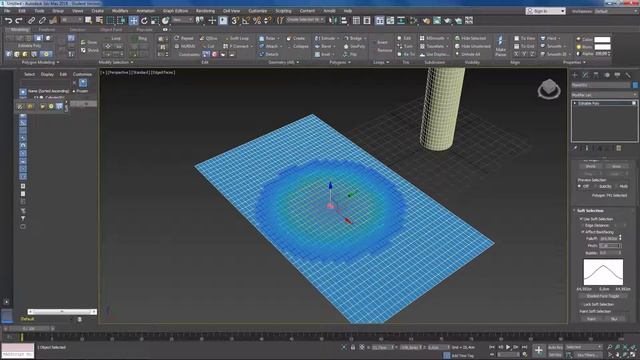This screenshot has height=360, width=640.
Task: Expand the Polygons panel arrow
Action: pyautogui.click(x=349, y=62)
